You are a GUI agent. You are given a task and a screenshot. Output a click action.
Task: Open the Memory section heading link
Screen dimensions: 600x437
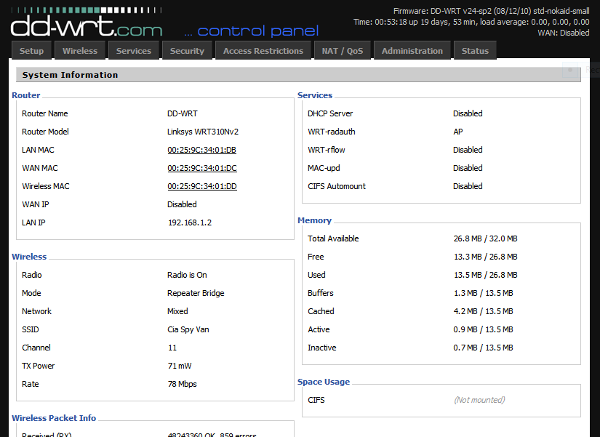(x=314, y=220)
